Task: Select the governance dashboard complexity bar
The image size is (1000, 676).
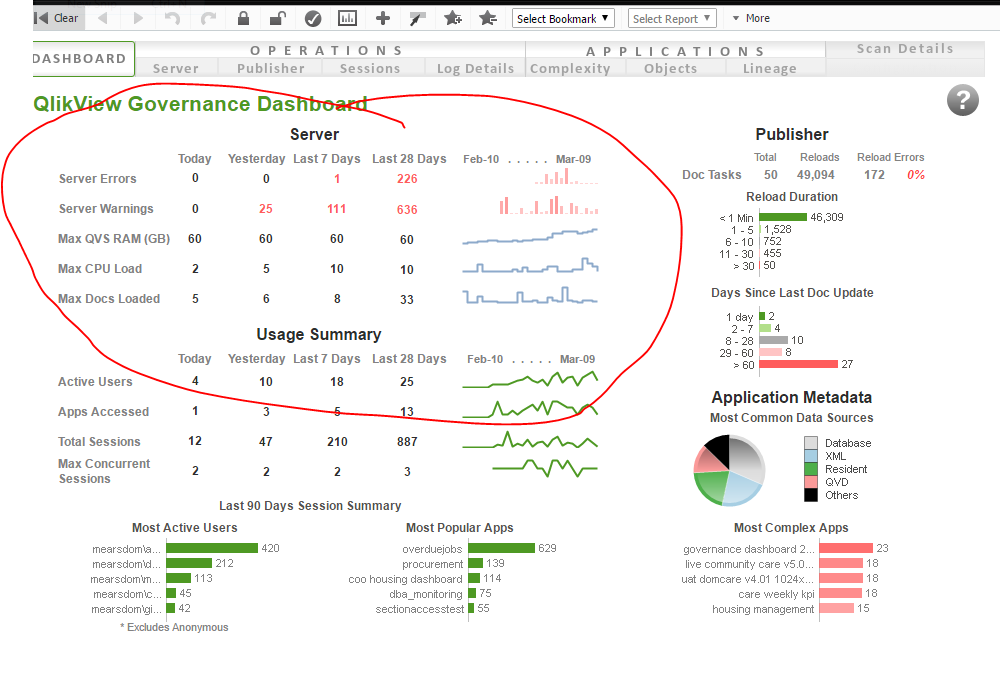Action: pyautogui.click(x=846, y=548)
